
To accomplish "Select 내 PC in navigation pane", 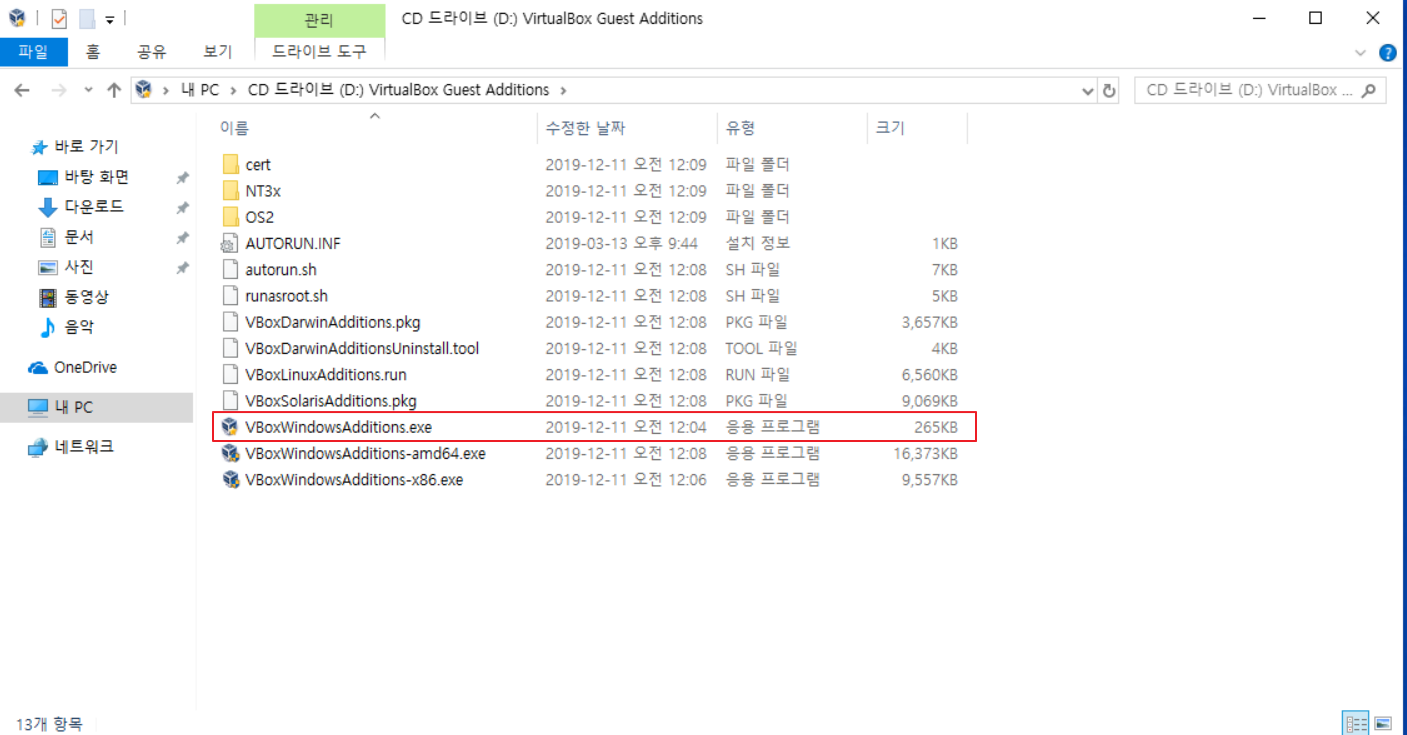I will (x=96, y=407).
